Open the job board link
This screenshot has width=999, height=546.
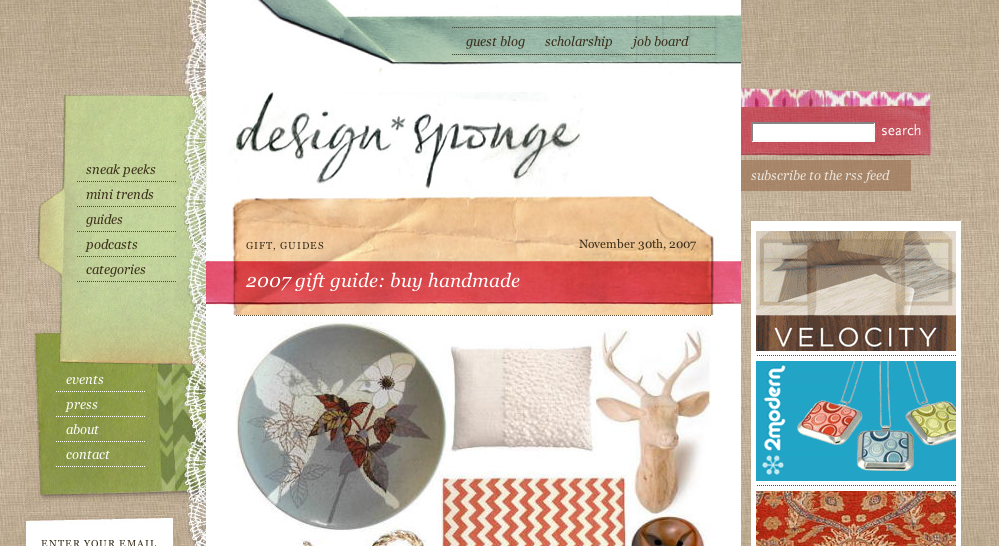click(660, 41)
